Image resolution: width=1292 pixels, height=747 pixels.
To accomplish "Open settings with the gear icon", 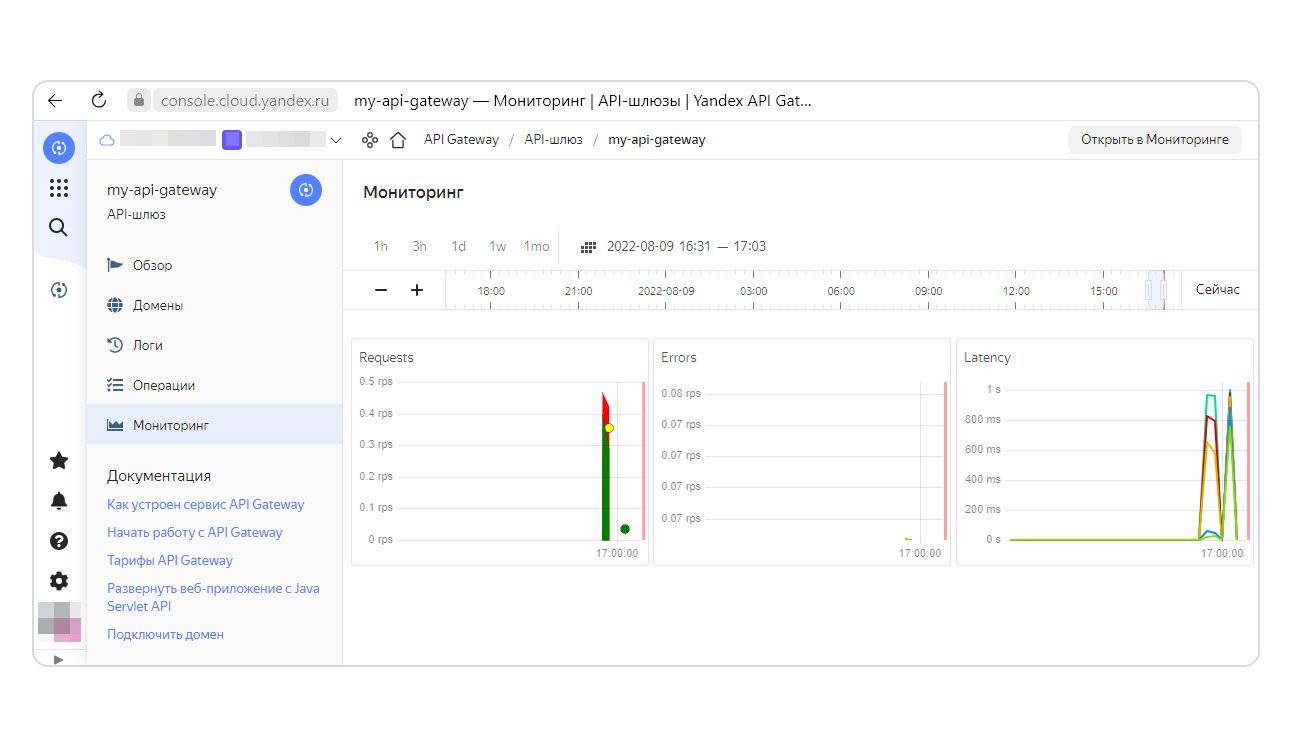I will coord(59,581).
